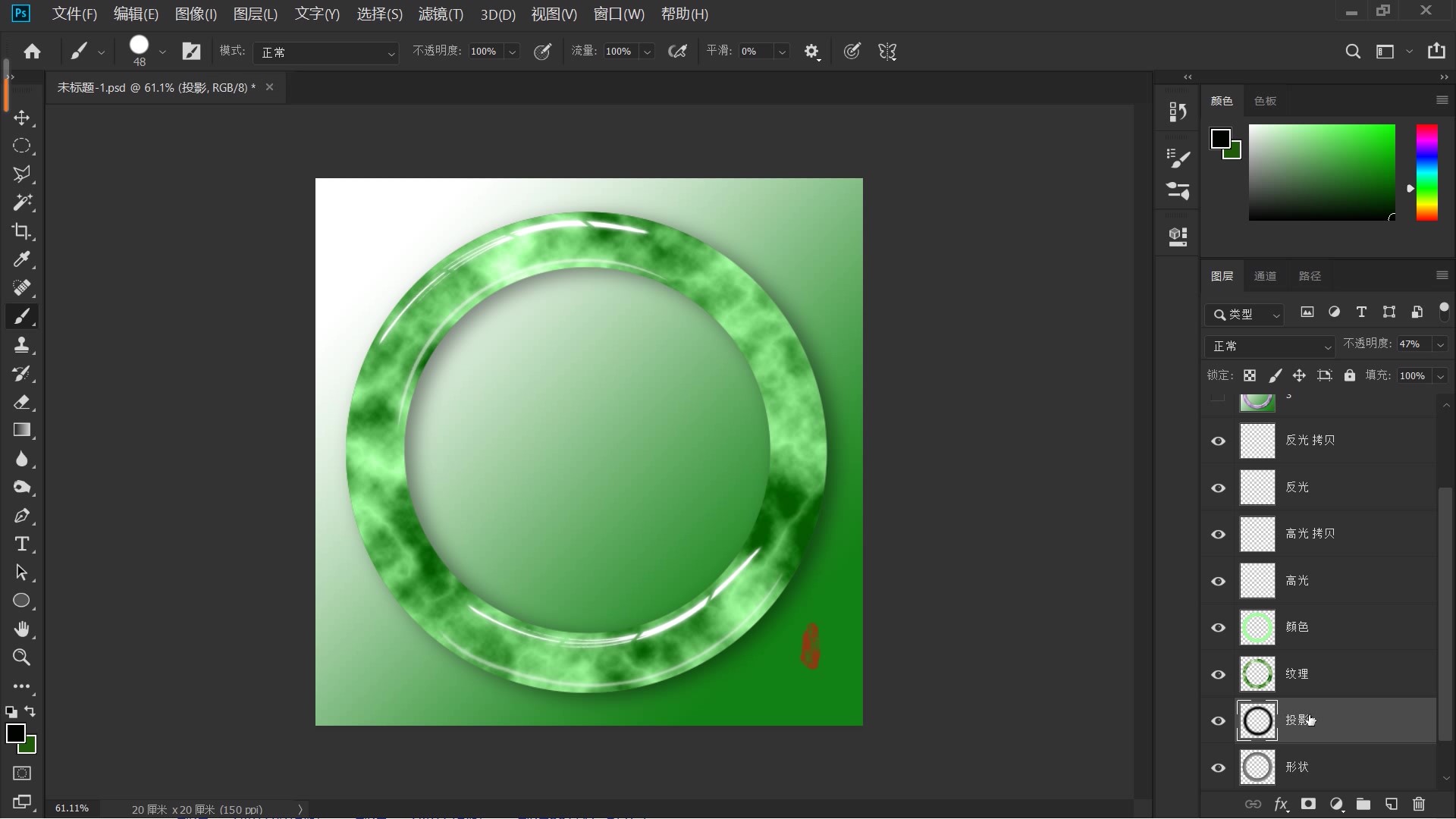Open the 图像(I) menu

(x=196, y=14)
